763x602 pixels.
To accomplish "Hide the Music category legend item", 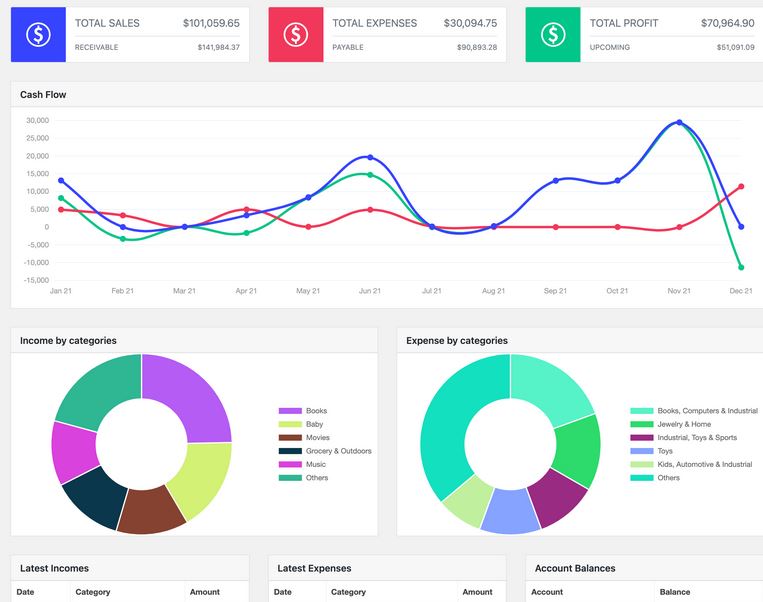I will pyautogui.click(x=315, y=464).
